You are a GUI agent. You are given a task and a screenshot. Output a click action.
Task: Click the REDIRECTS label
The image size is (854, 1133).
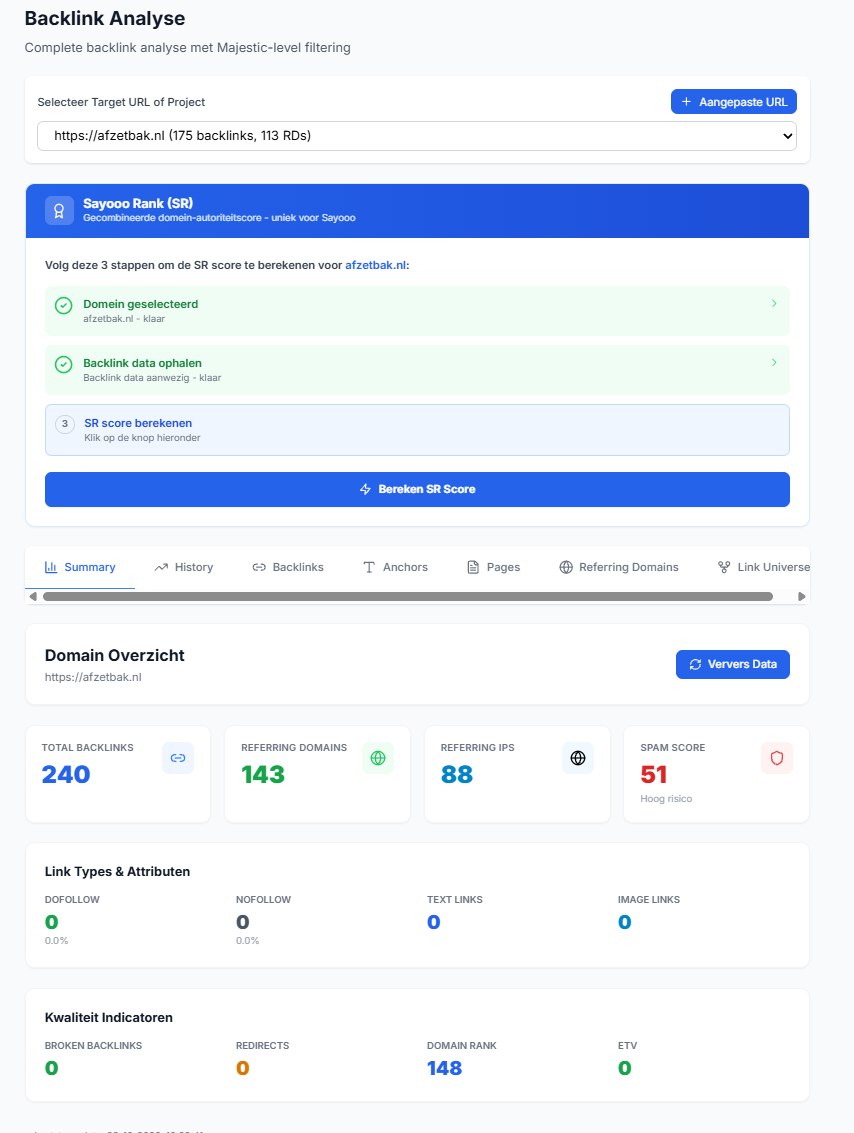(x=262, y=1046)
